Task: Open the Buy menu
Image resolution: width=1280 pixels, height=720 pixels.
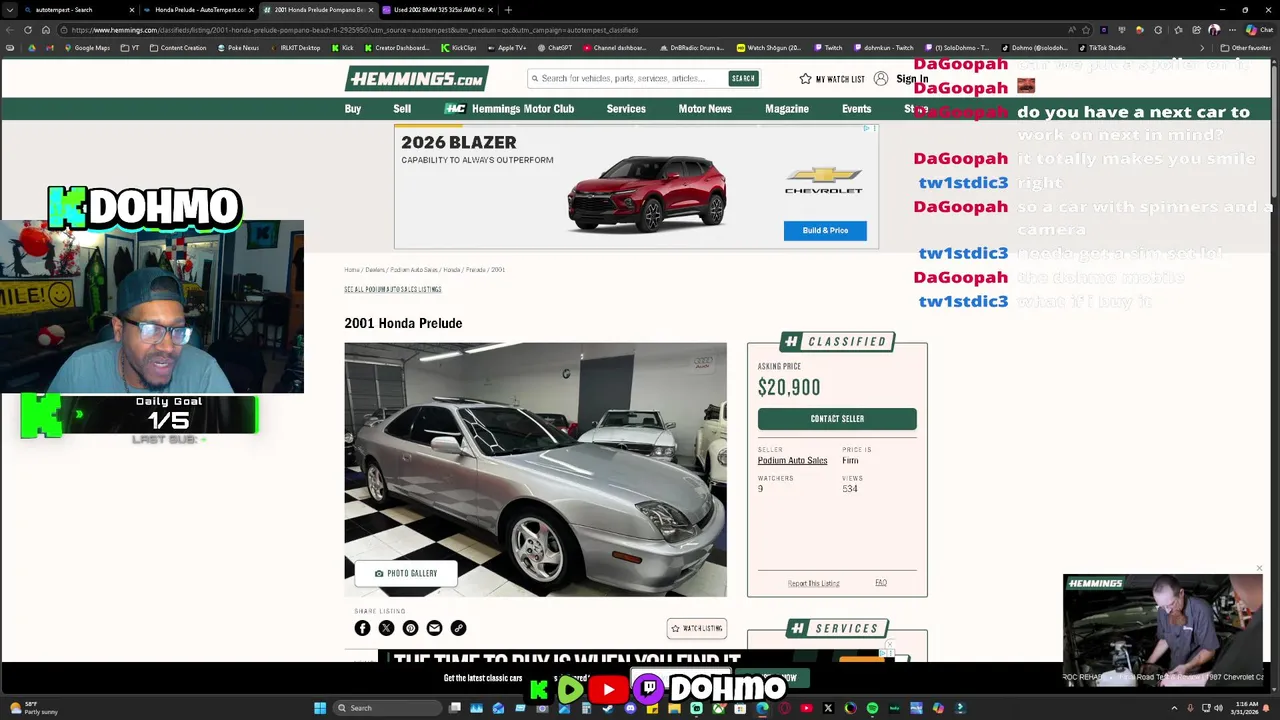Action: click(353, 109)
